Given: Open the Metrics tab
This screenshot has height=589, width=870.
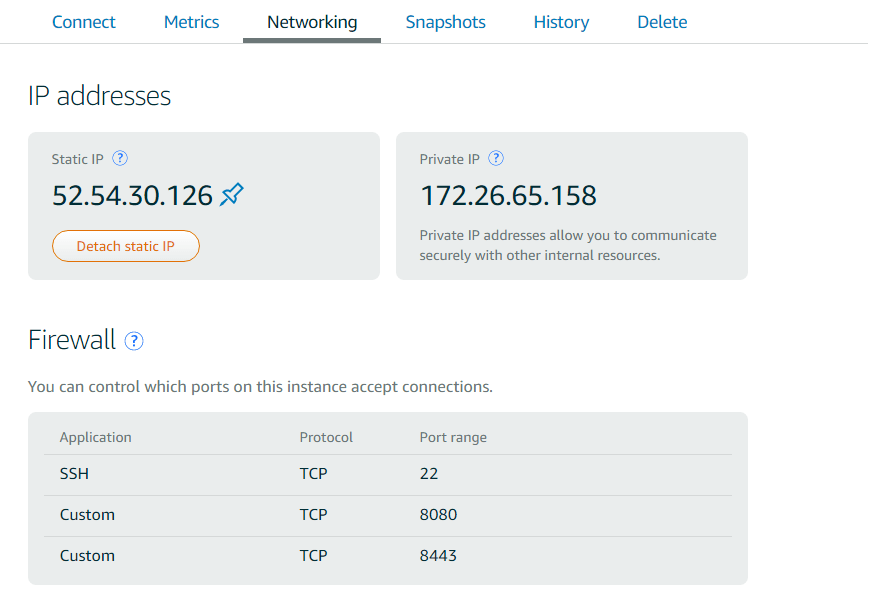Looking at the screenshot, I should [x=191, y=22].
